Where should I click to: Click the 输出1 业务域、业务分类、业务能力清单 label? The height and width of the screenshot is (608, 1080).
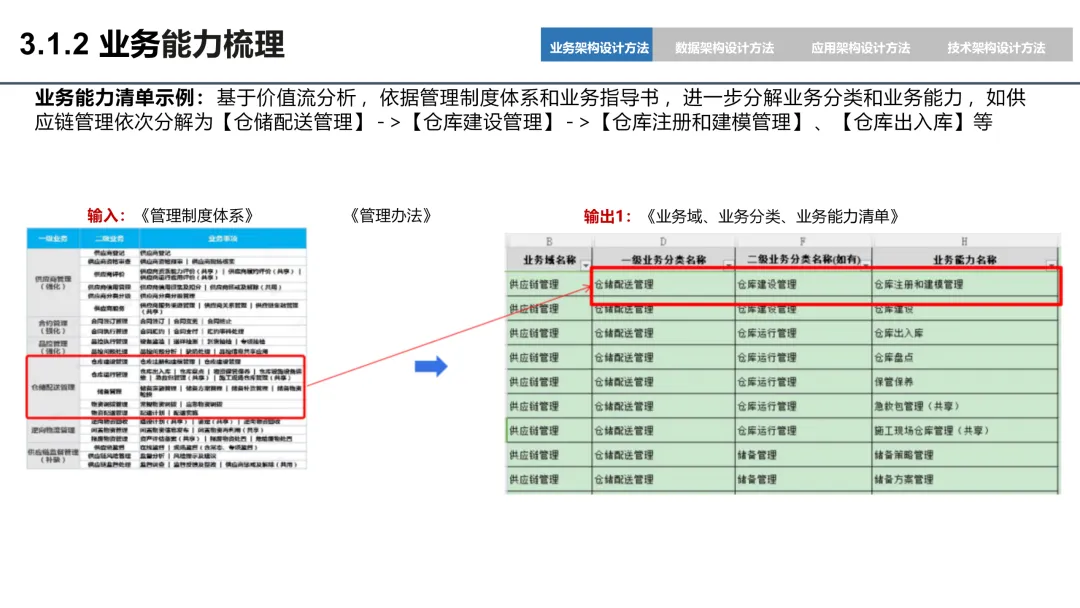[743, 217]
